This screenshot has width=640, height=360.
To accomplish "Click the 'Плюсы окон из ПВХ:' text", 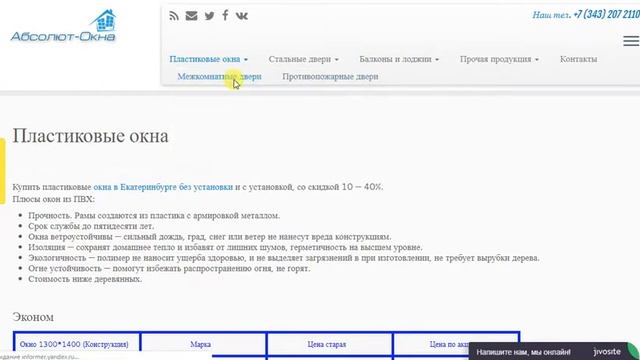I will tap(53, 199).
